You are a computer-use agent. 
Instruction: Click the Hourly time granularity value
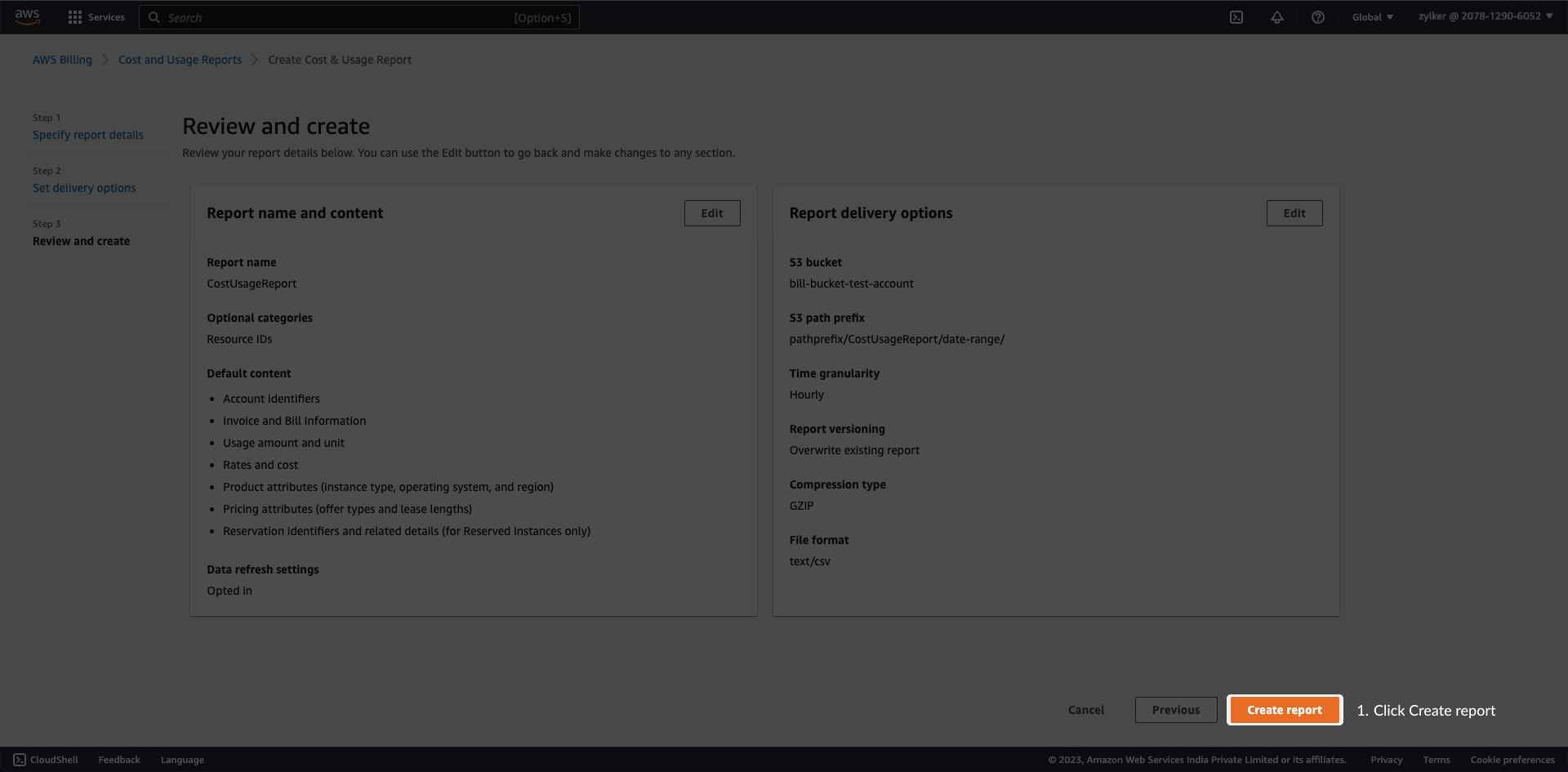[x=807, y=395]
